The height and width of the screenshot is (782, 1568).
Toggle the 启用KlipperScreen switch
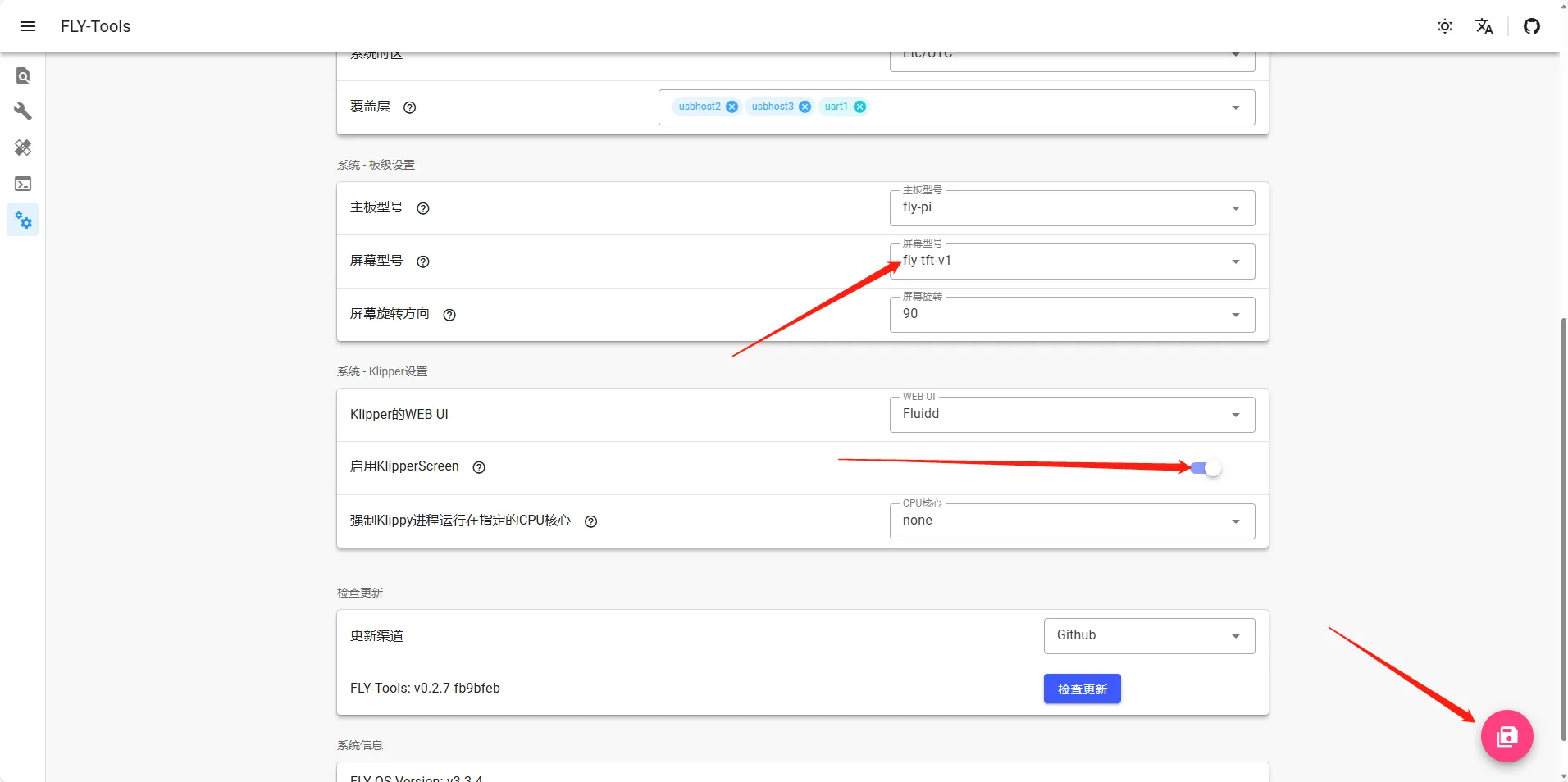(x=1206, y=468)
